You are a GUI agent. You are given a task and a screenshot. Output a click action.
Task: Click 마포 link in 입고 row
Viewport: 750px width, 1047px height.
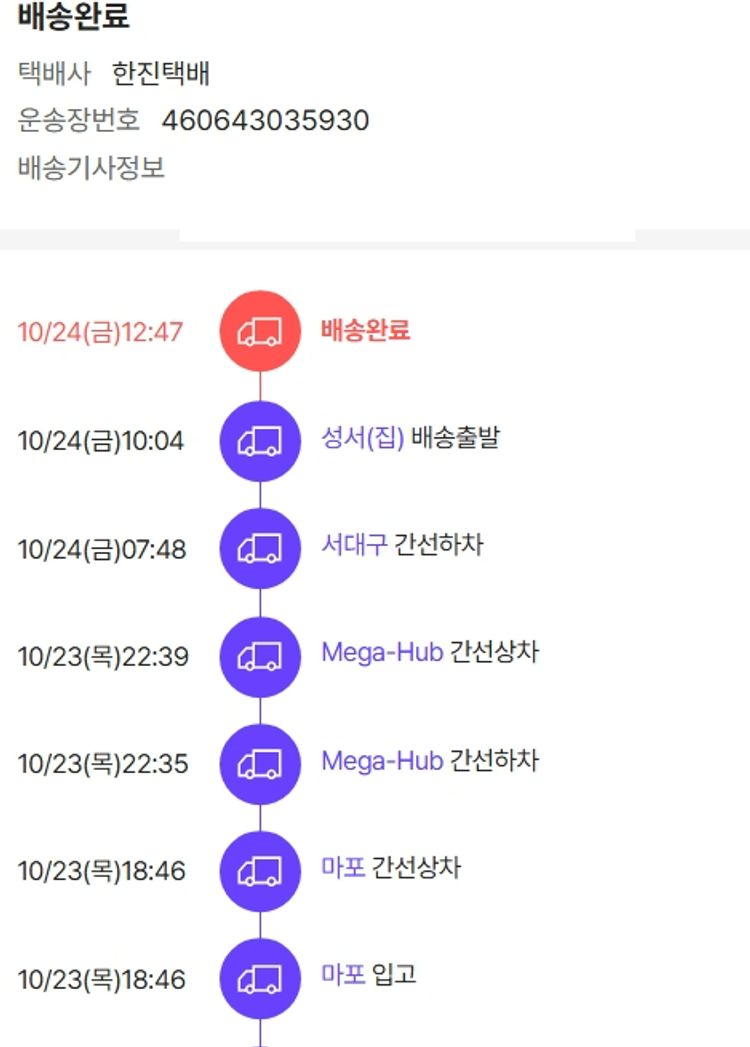pyautogui.click(x=343, y=975)
